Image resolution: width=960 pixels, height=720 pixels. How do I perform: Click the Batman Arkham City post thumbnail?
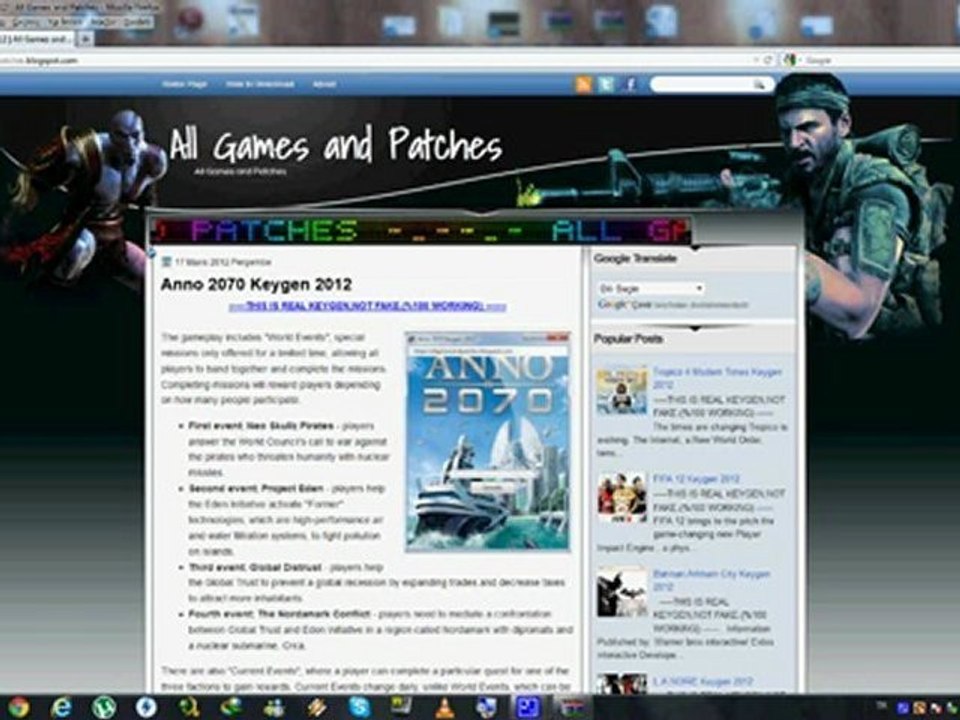click(x=621, y=592)
